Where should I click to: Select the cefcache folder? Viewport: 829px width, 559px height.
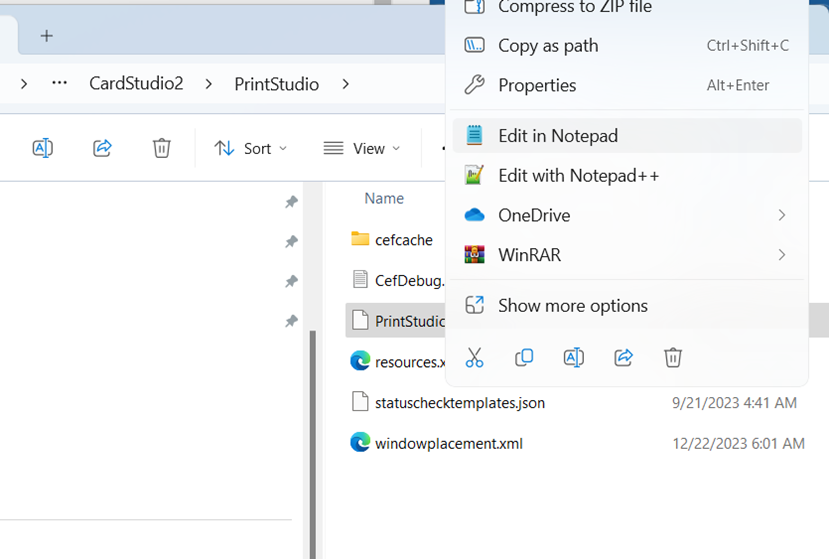(x=404, y=240)
